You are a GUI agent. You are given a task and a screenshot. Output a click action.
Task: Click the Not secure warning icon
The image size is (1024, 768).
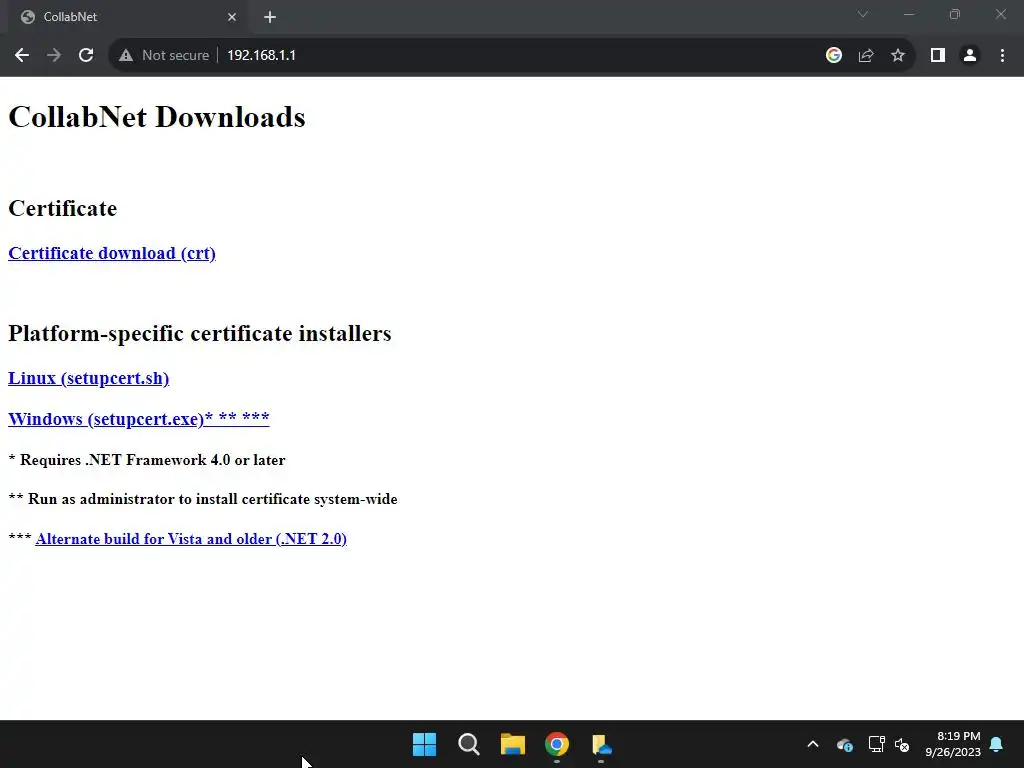pos(126,56)
